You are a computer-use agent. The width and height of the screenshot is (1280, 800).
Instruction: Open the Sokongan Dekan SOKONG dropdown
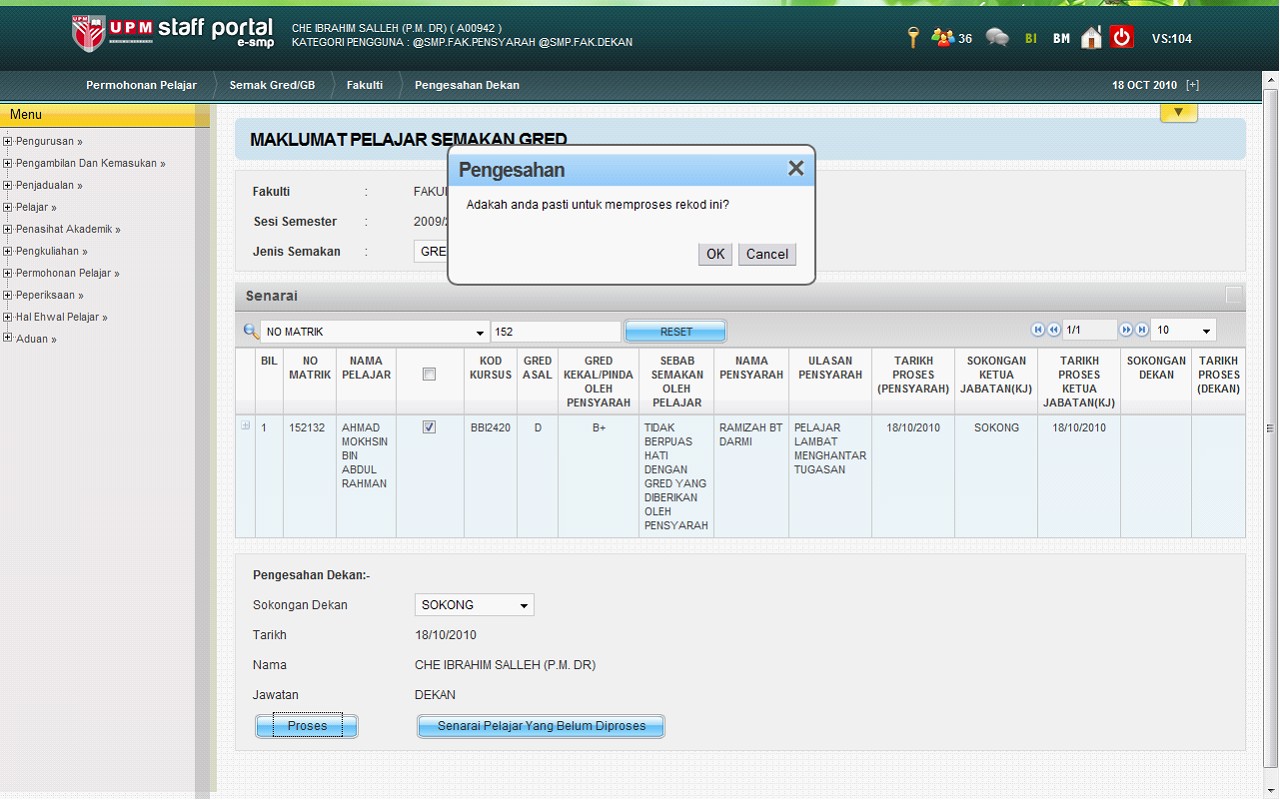pyautogui.click(x=474, y=605)
